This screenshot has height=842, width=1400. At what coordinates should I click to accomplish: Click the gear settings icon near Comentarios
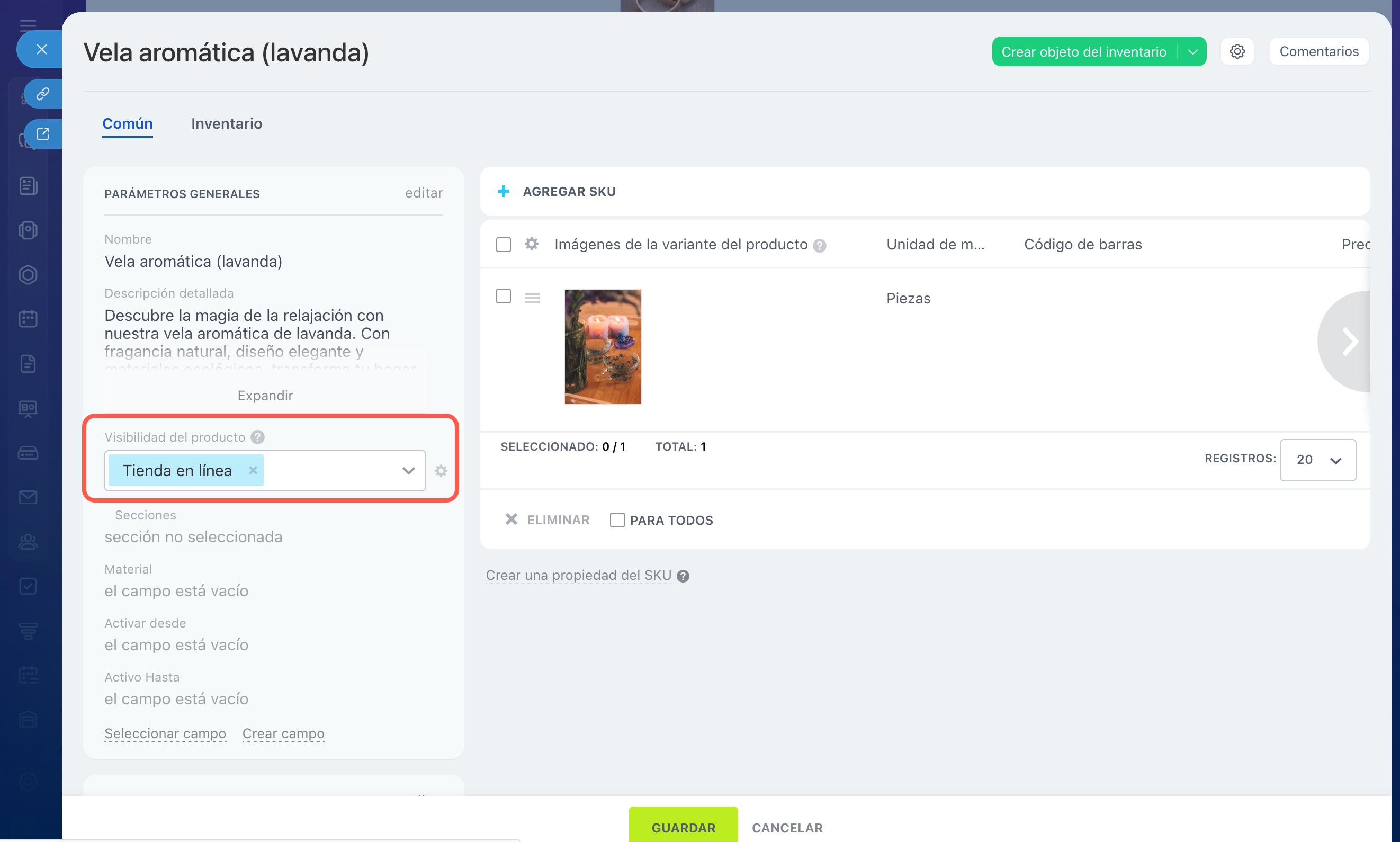click(x=1236, y=52)
